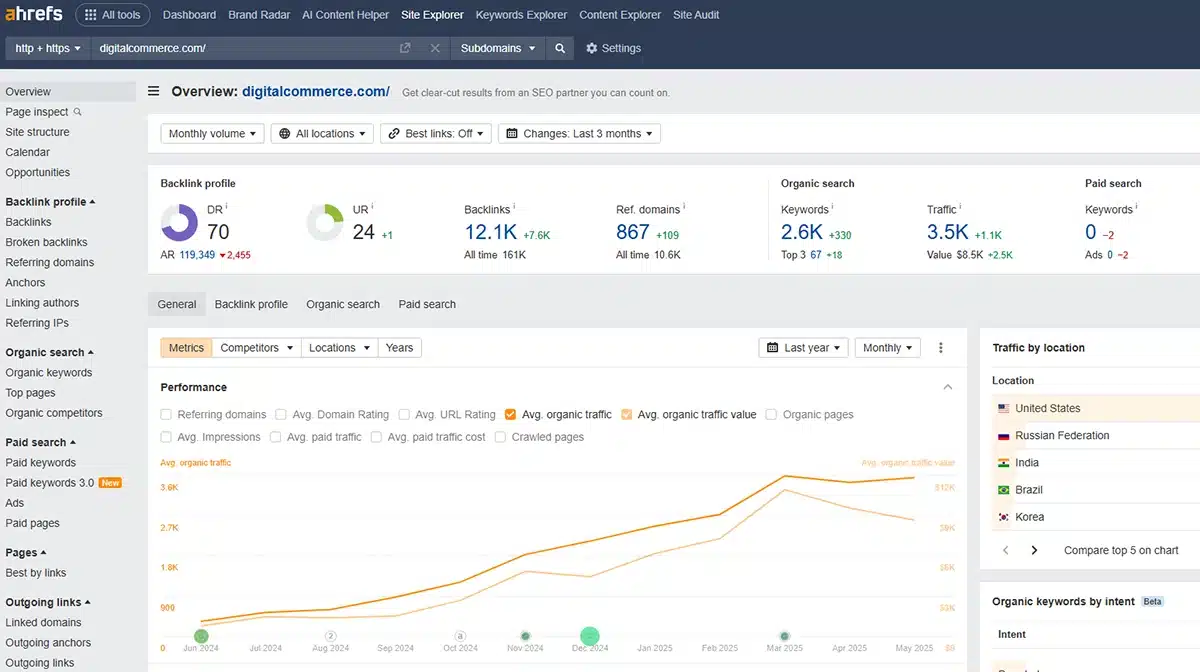Switch to the Organic search tab
1200x672 pixels.
tap(343, 304)
